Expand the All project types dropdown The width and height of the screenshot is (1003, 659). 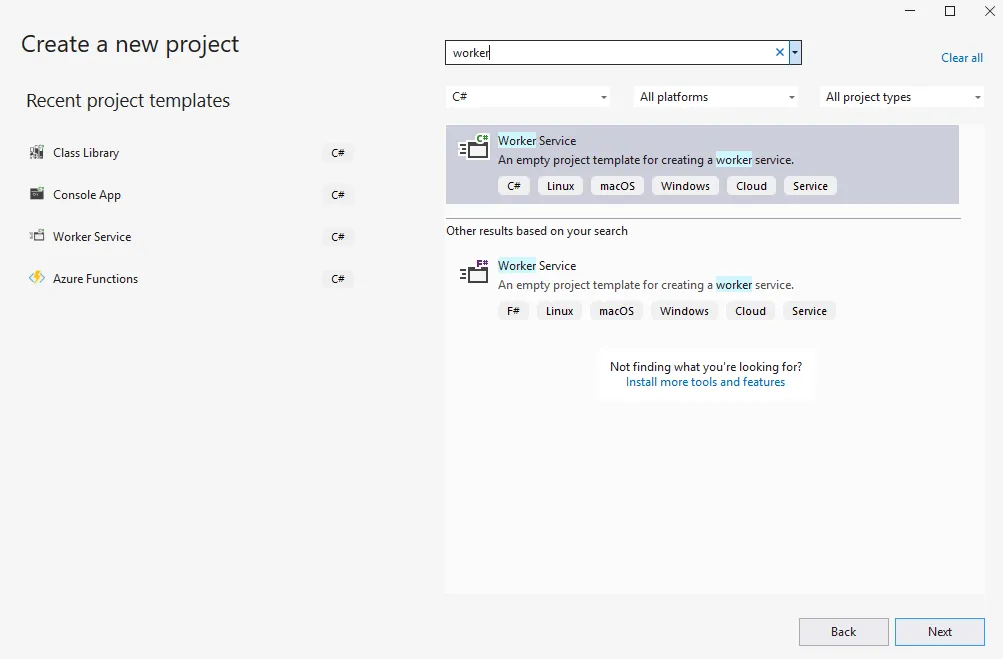[903, 97]
